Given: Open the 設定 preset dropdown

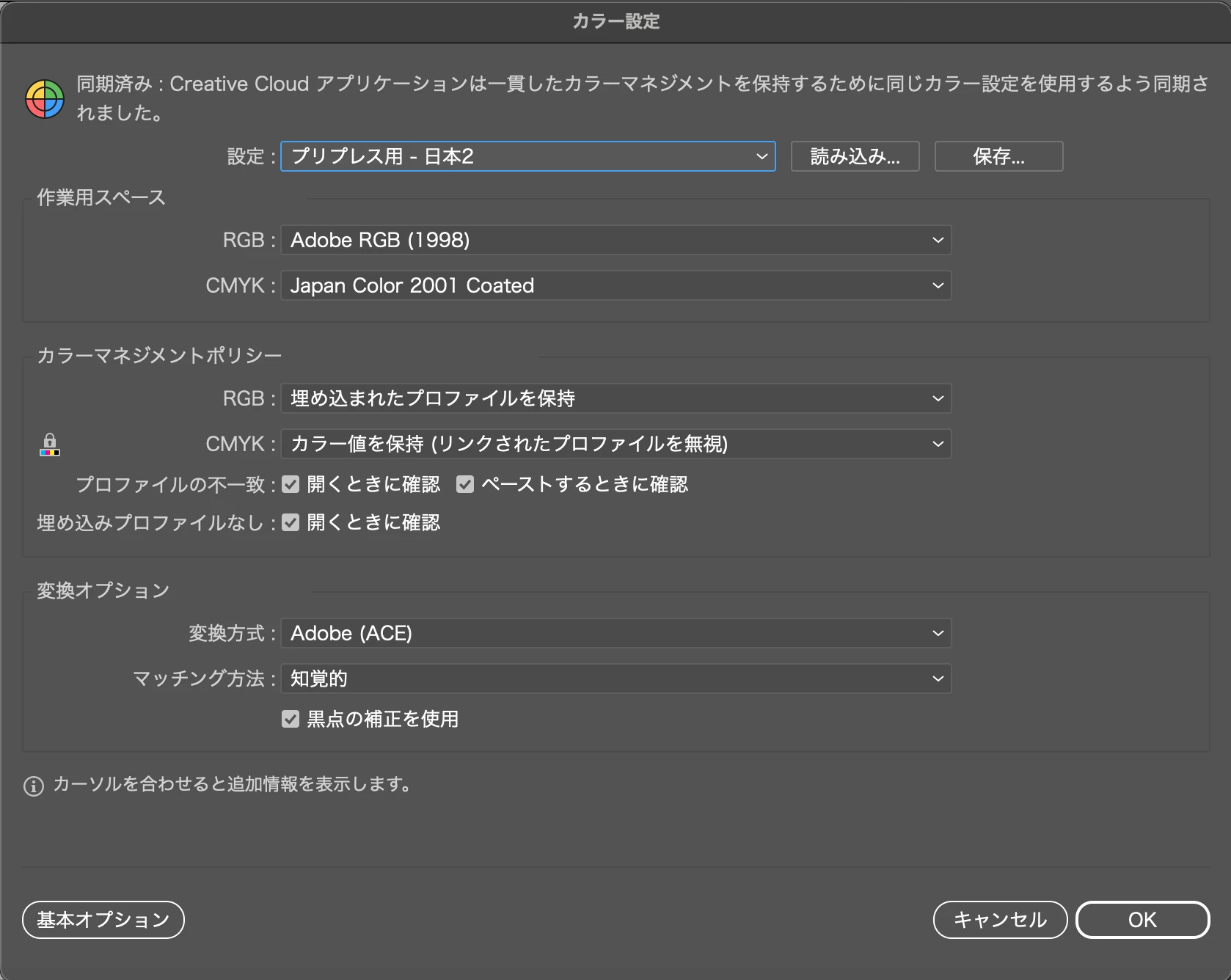Looking at the screenshot, I should coord(528,156).
